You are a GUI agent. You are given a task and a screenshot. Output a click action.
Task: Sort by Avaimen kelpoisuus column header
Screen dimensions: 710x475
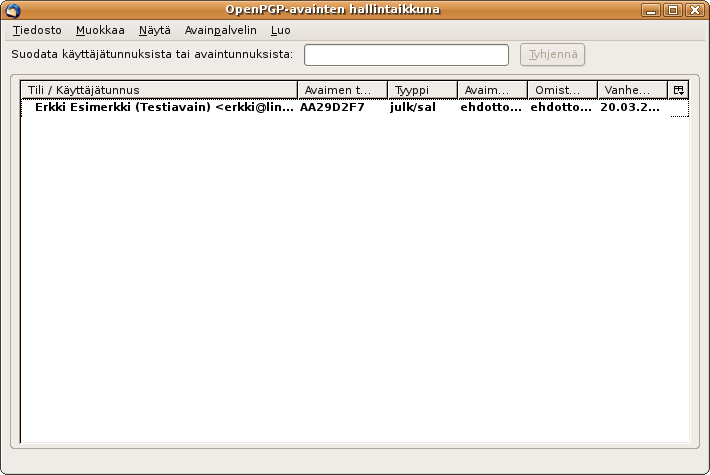492,89
